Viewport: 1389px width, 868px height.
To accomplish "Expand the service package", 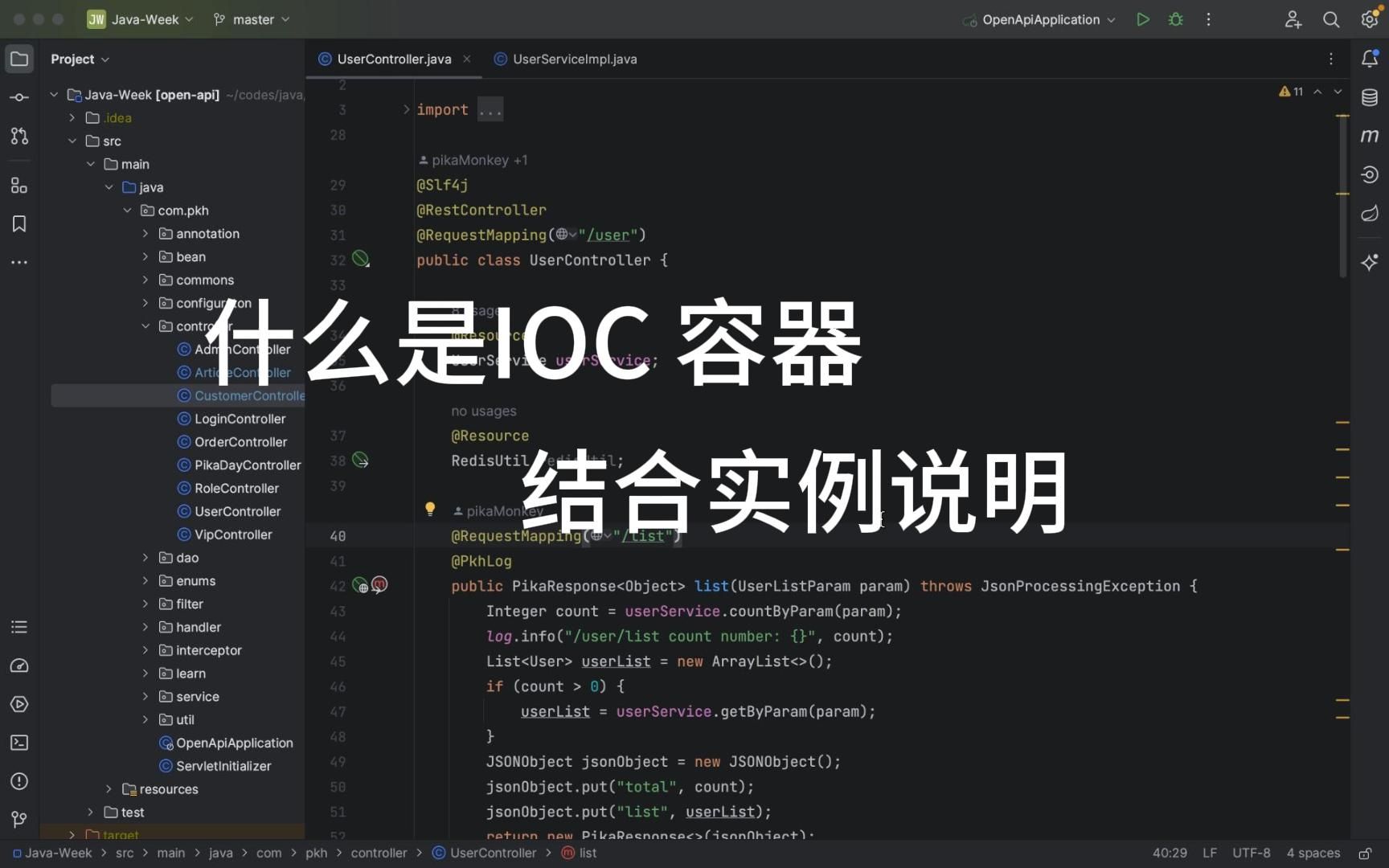I will pos(145,697).
